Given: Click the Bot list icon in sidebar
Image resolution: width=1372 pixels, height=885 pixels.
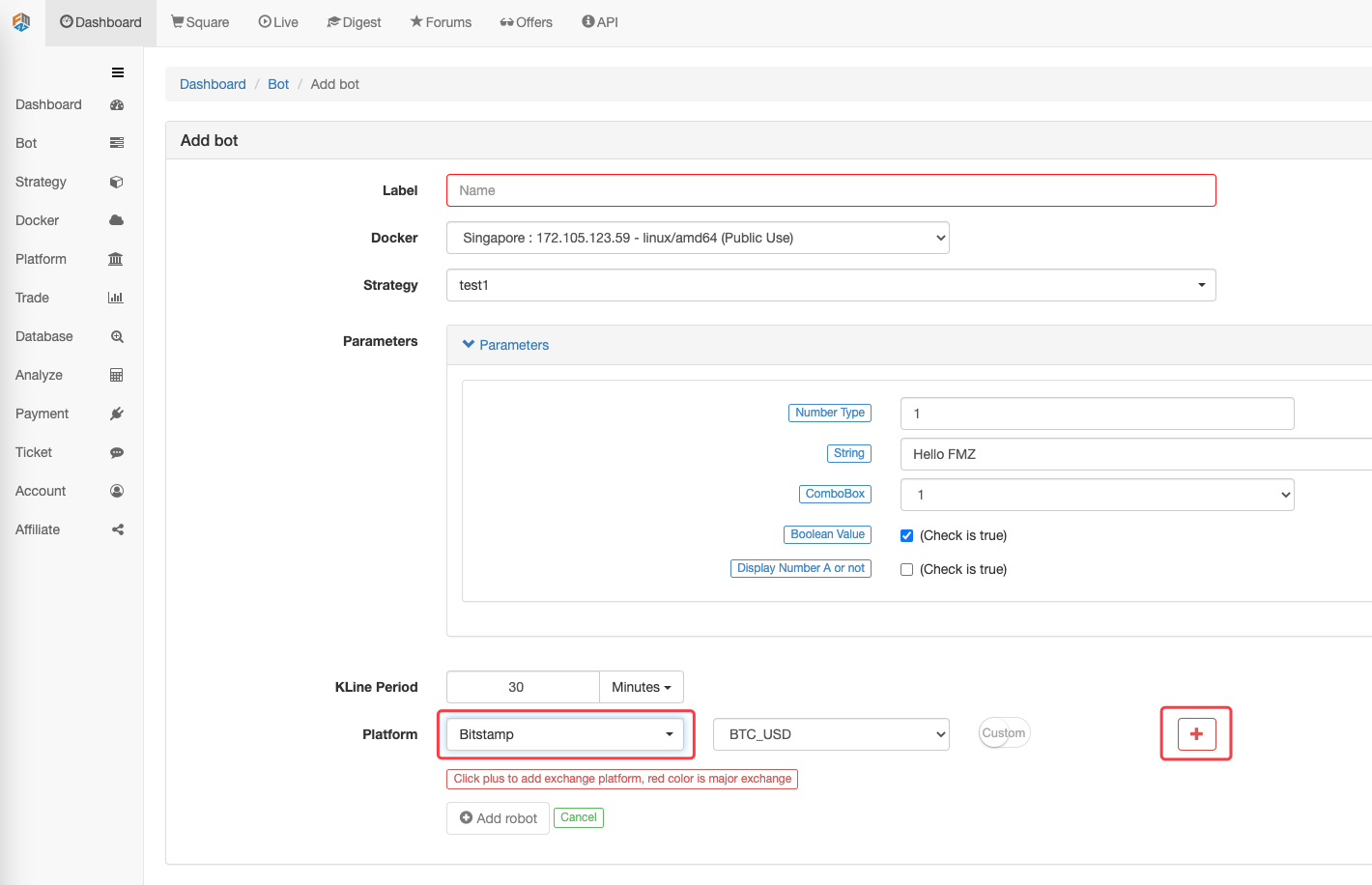Looking at the screenshot, I should (x=117, y=143).
